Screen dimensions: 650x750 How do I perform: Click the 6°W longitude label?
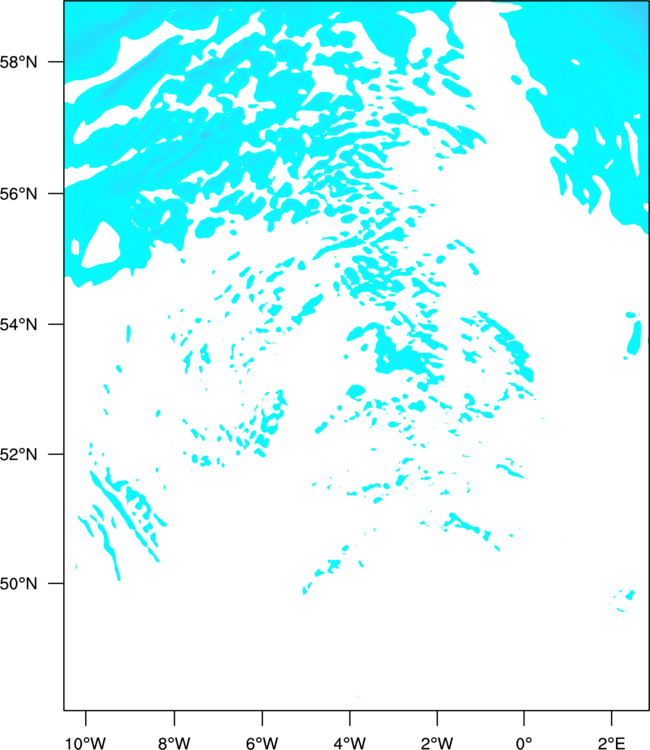[262, 743]
